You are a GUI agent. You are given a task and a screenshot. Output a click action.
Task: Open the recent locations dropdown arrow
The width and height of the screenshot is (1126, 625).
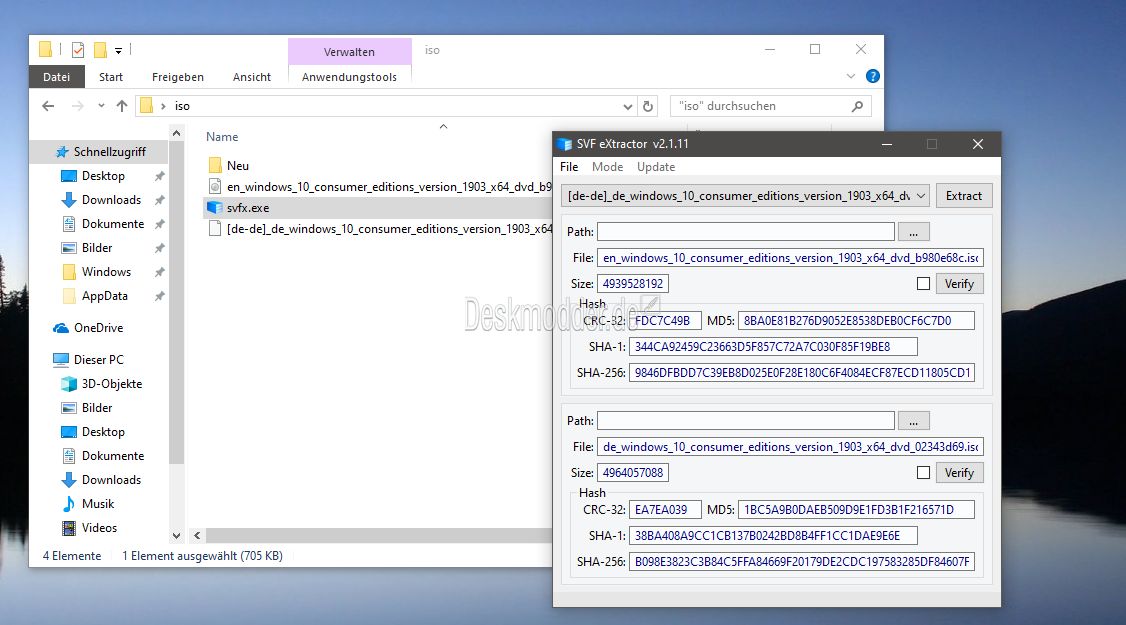pos(101,106)
